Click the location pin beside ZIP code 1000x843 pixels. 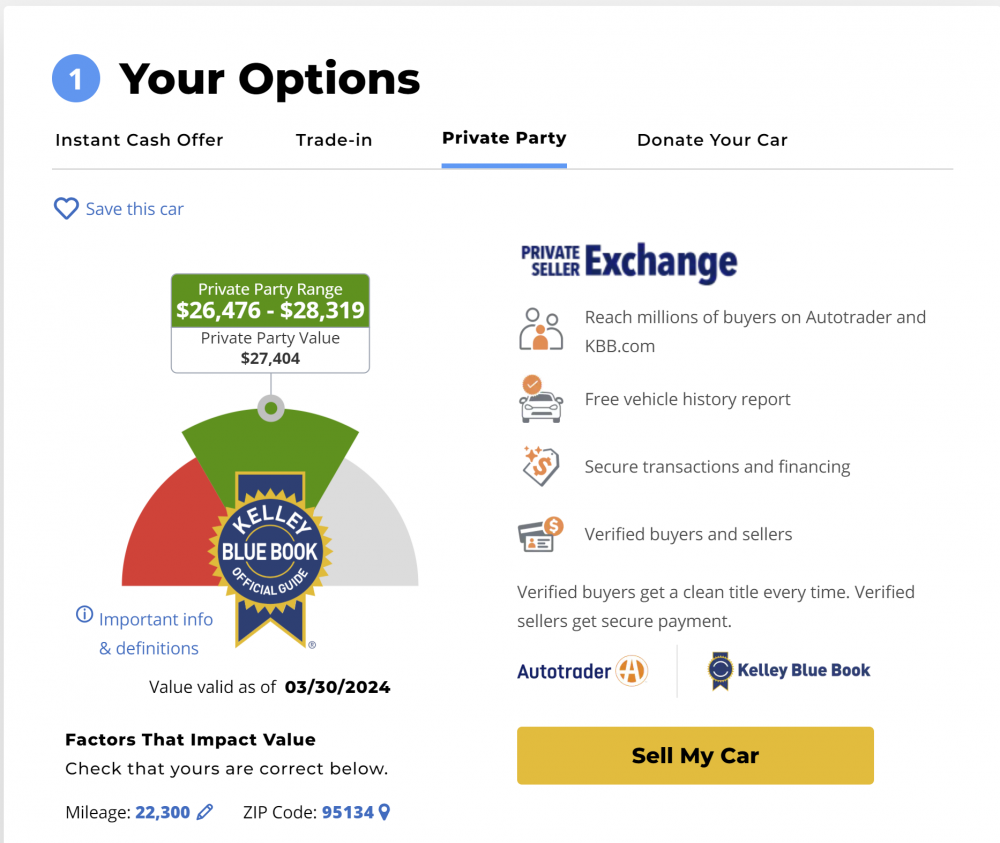pos(384,812)
